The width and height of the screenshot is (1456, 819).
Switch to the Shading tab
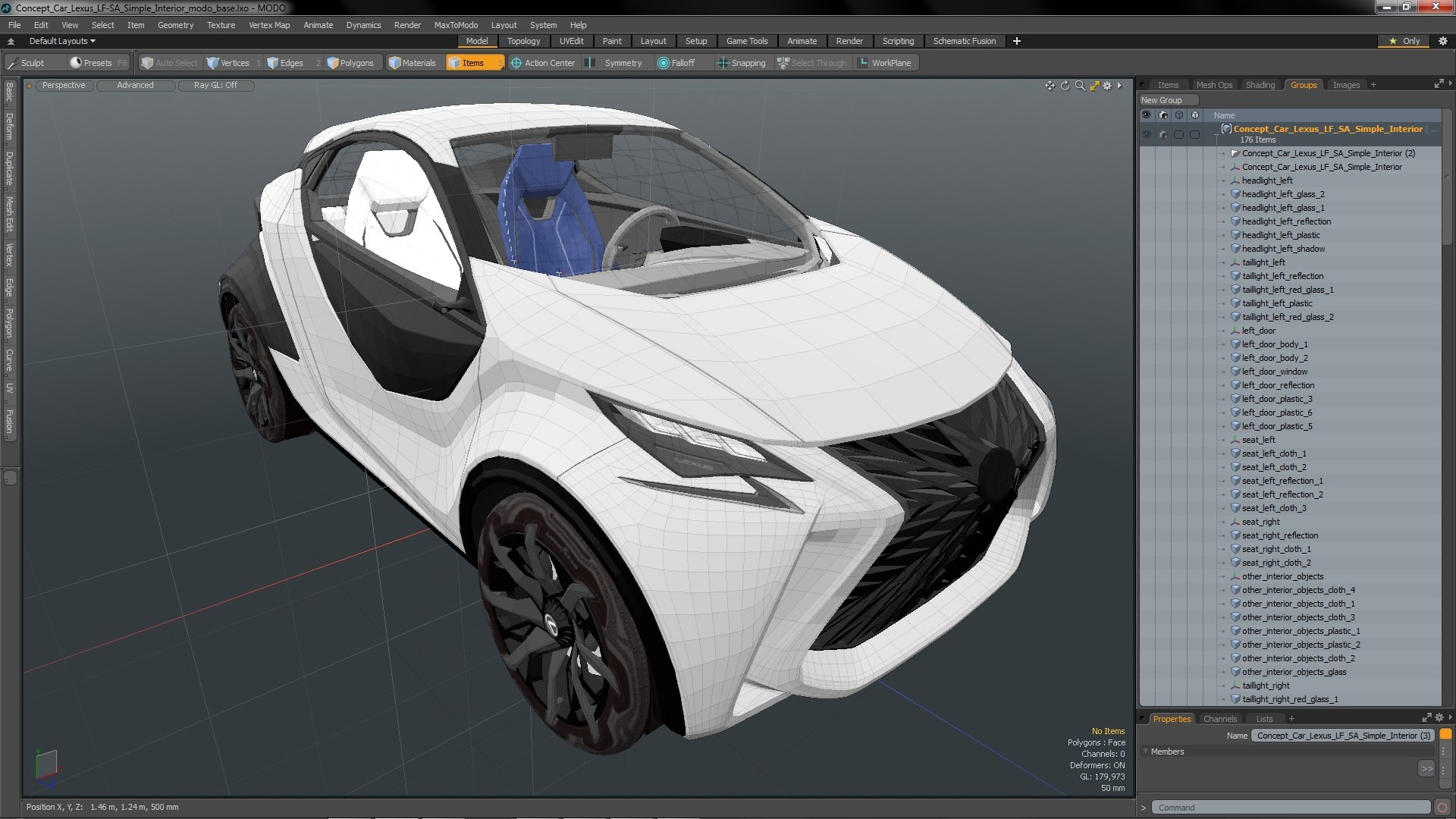click(1260, 85)
